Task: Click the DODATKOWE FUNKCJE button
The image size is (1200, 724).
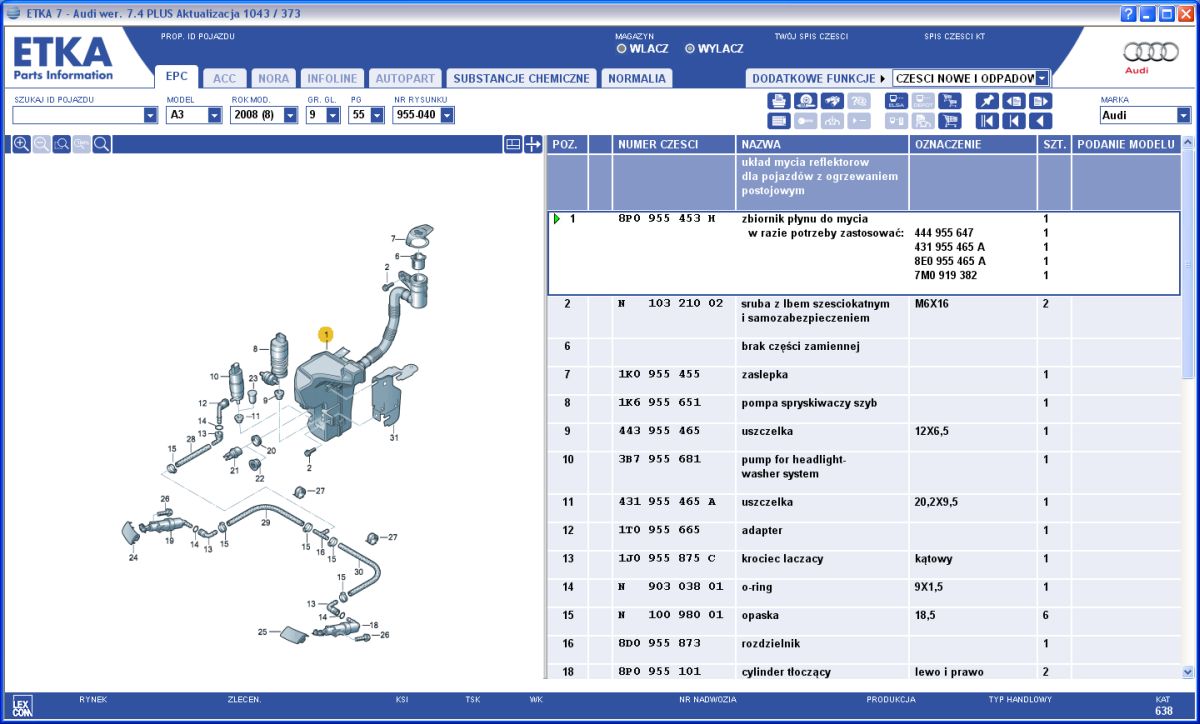Action: 812,78
